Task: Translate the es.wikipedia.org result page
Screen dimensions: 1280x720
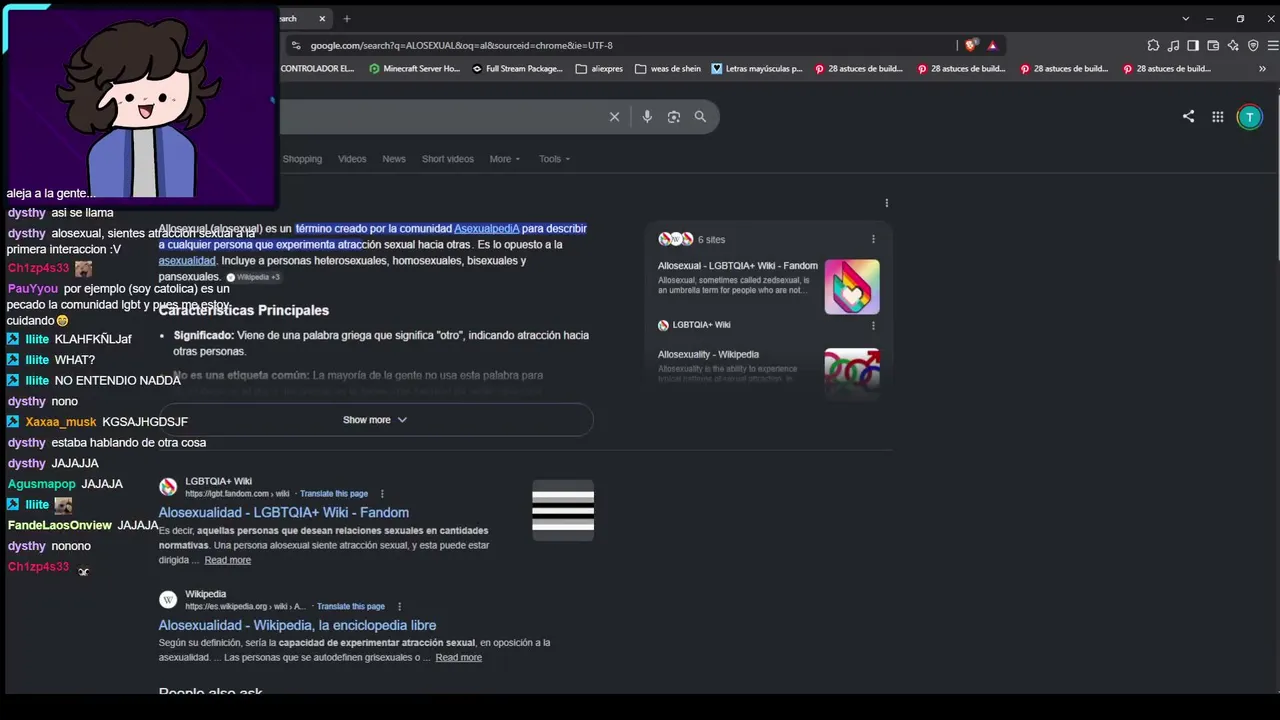Action: tap(351, 607)
